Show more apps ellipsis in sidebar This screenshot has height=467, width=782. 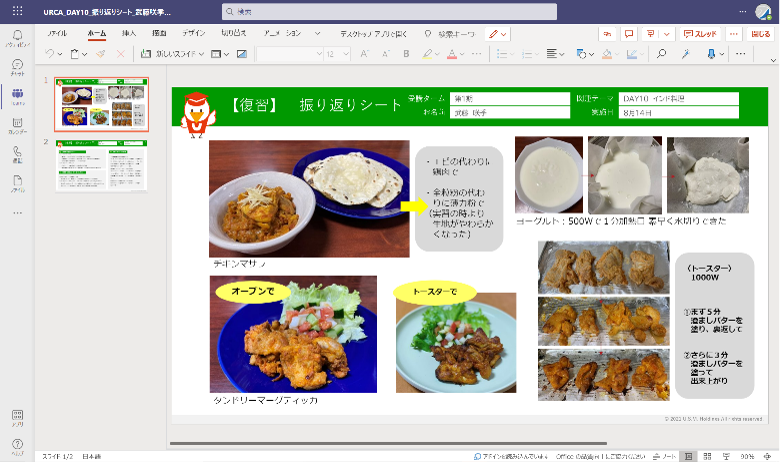pyautogui.click(x=17, y=213)
